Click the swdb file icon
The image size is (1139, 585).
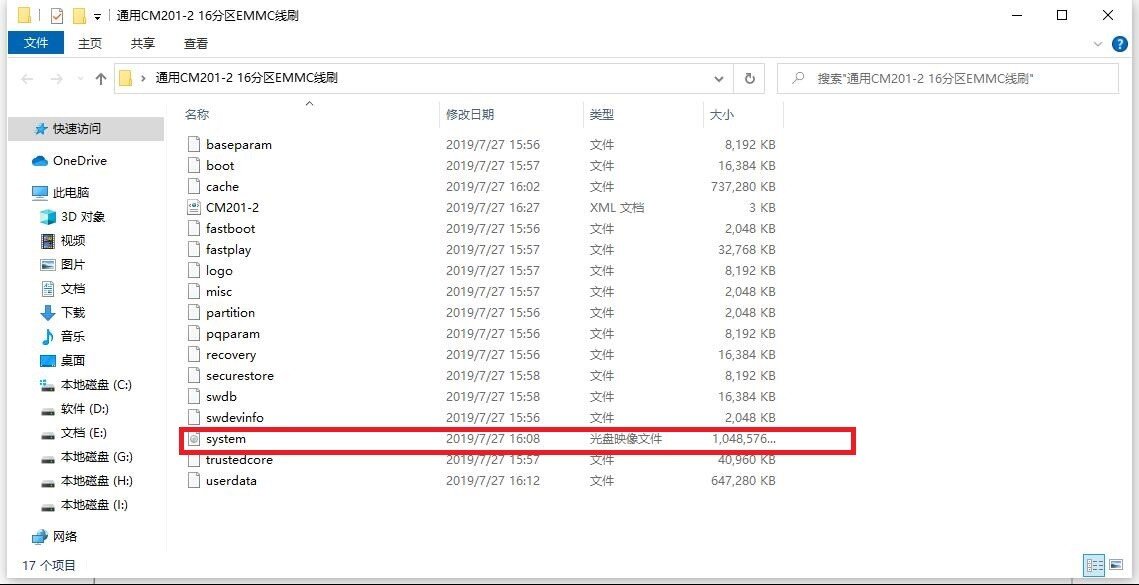[193, 397]
